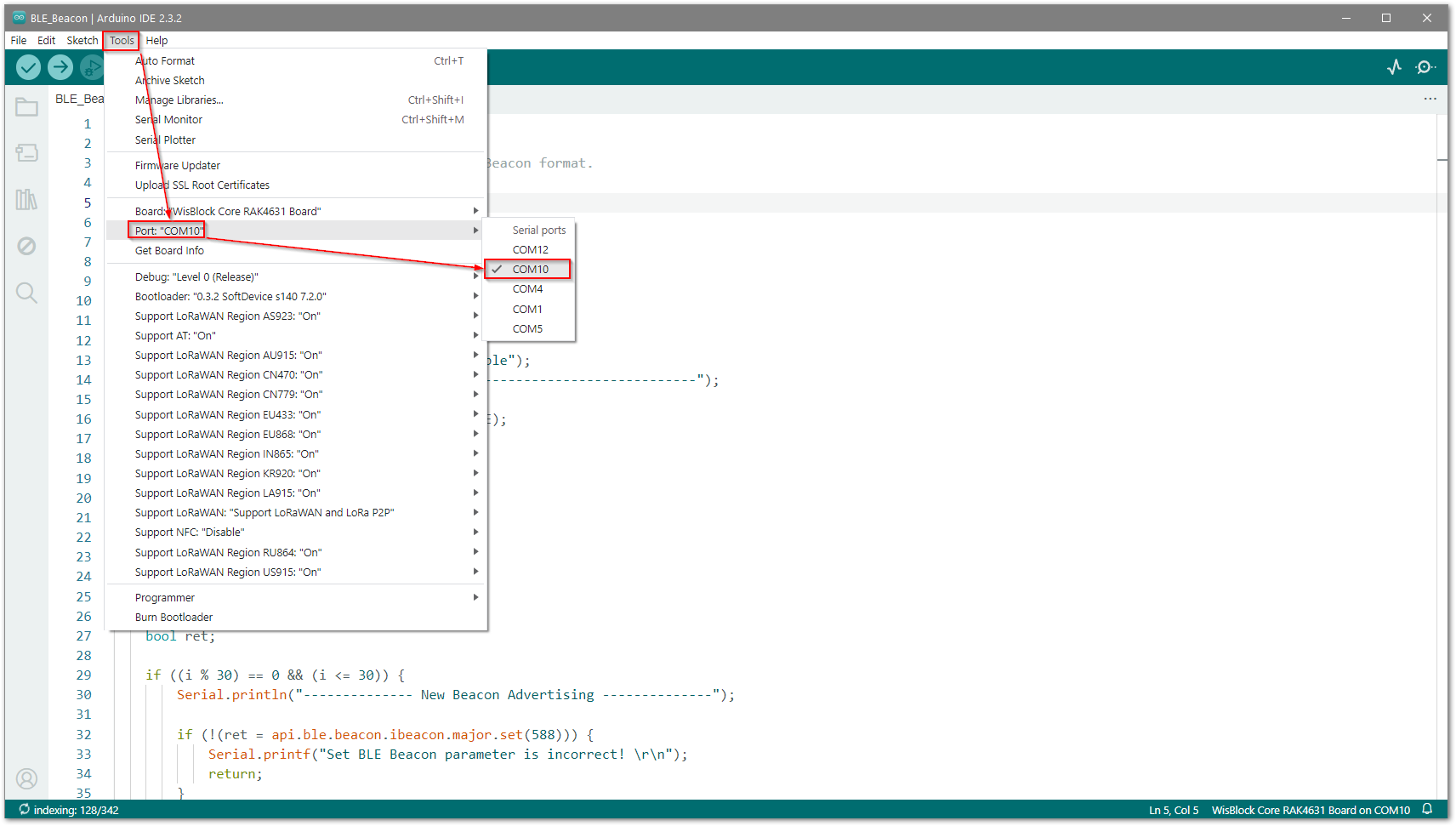Open Serial Plotter from Tools menu
This screenshot has height=826, width=1456.
[295, 140]
